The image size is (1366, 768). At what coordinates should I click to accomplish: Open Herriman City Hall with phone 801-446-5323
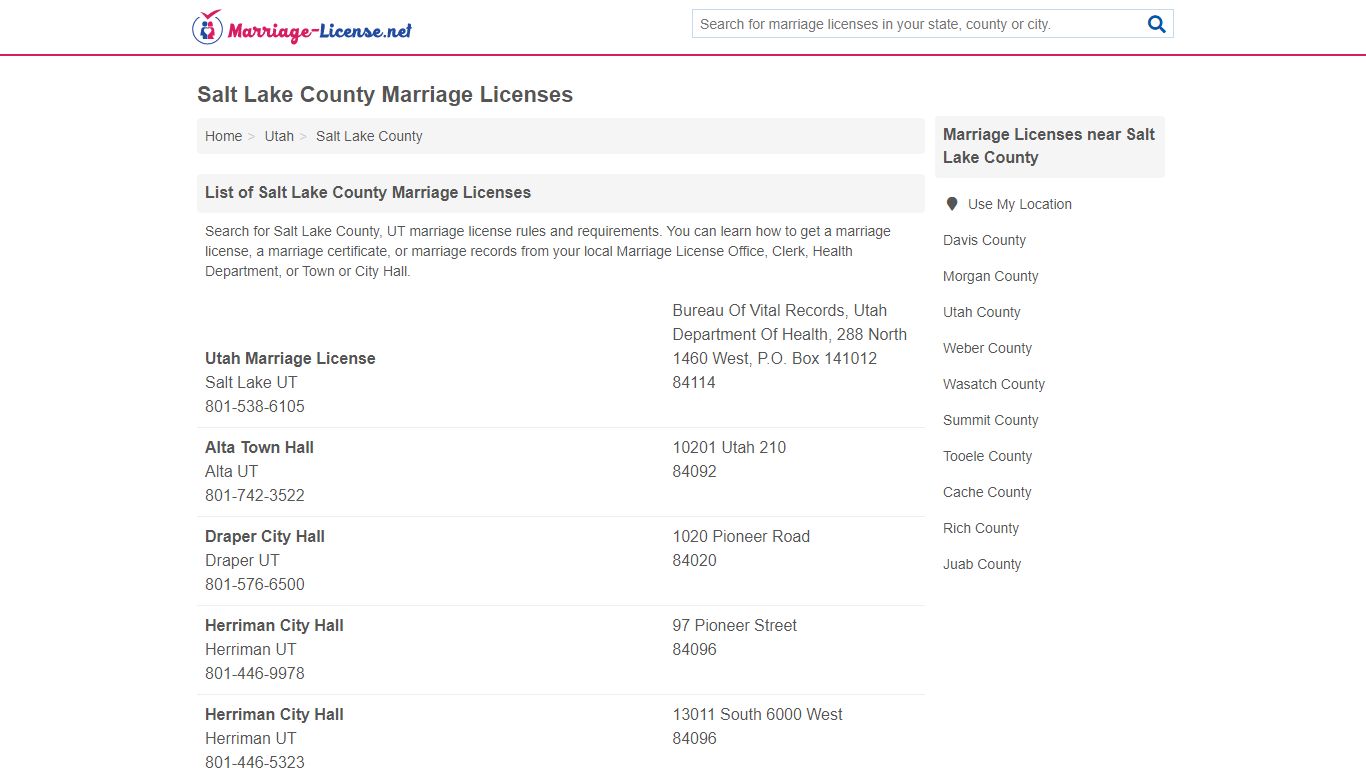coord(274,714)
